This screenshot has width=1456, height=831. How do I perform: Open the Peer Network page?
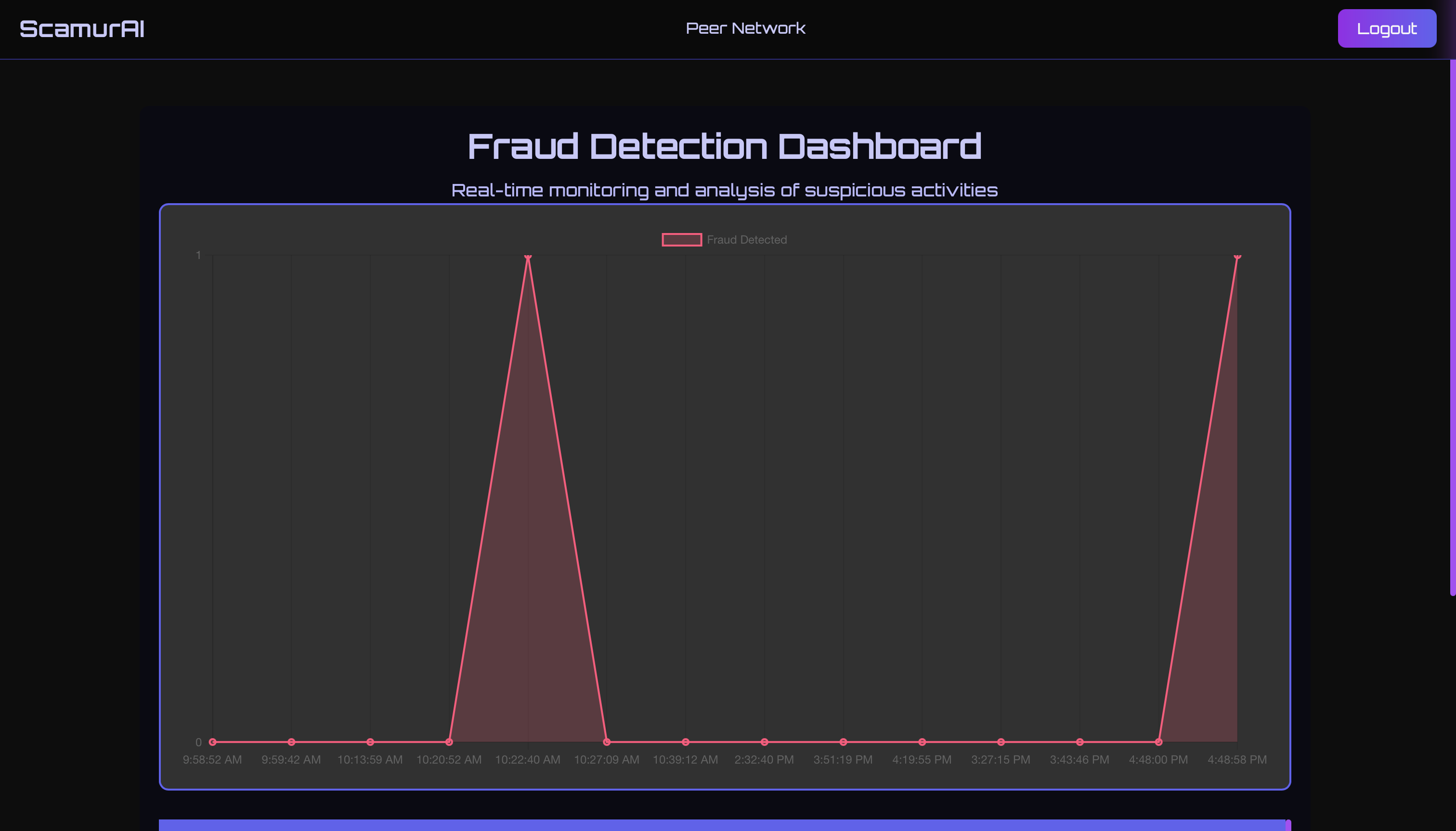[x=745, y=28]
